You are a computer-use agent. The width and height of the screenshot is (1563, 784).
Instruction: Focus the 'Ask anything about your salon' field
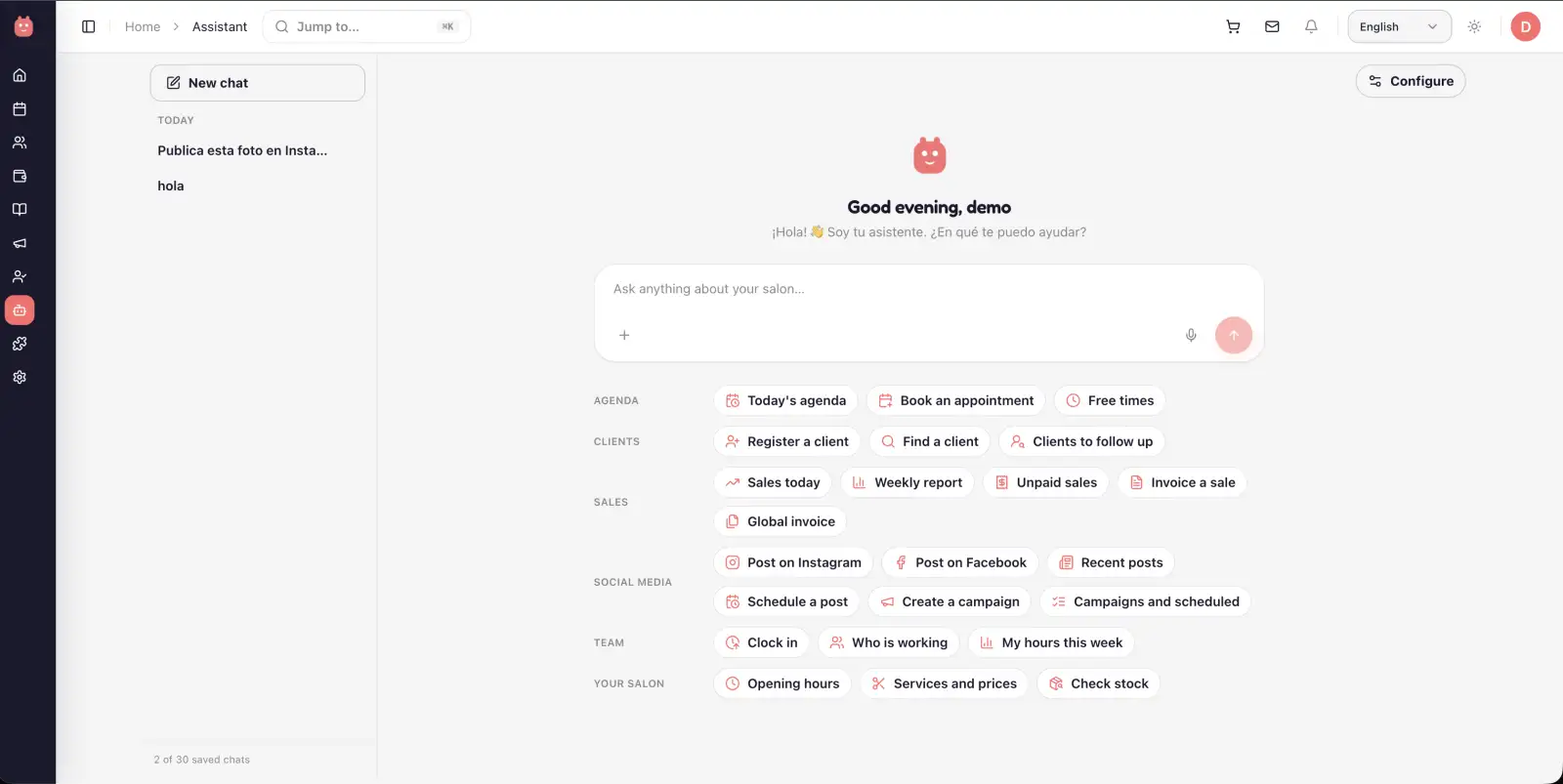929,289
